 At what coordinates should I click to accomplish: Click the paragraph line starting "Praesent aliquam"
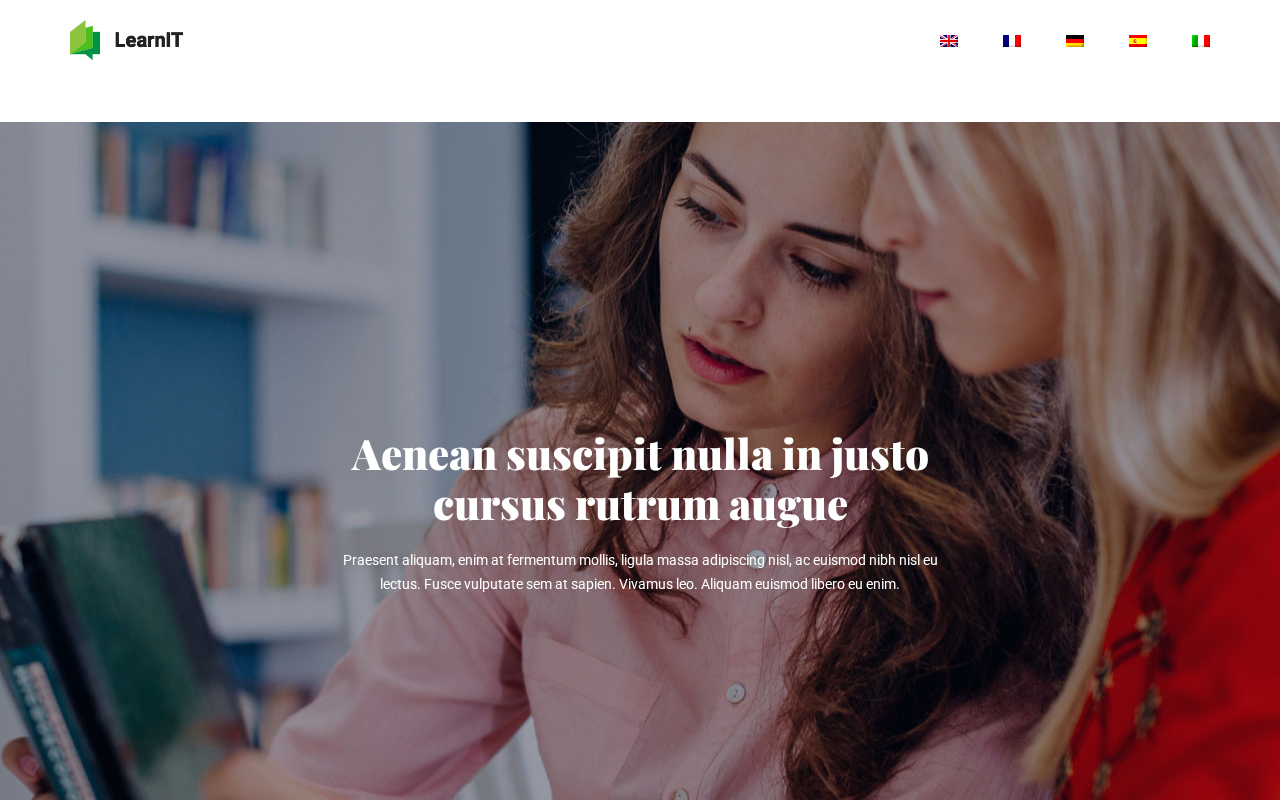click(640, 560)
